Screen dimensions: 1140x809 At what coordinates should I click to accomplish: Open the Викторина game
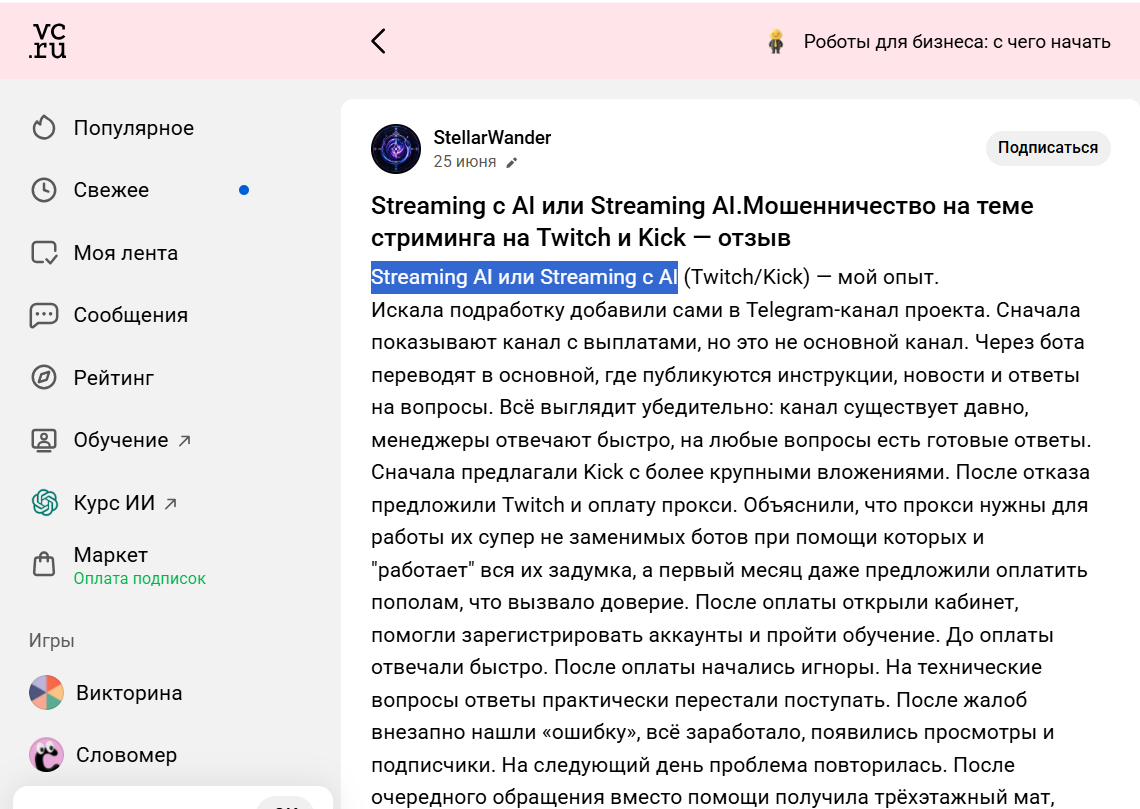129,693
